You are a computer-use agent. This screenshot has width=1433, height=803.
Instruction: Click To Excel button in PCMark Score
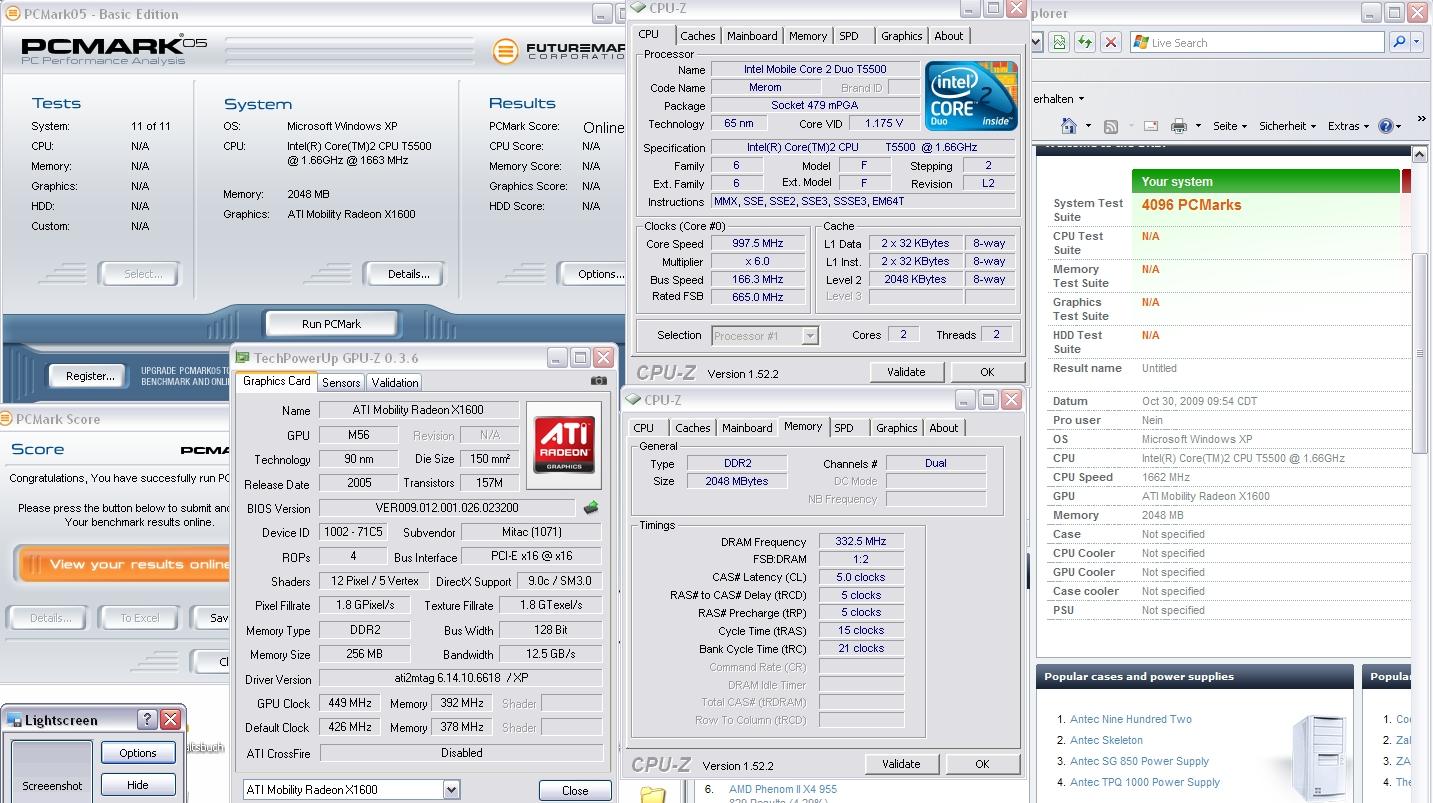tap(140, 618)
